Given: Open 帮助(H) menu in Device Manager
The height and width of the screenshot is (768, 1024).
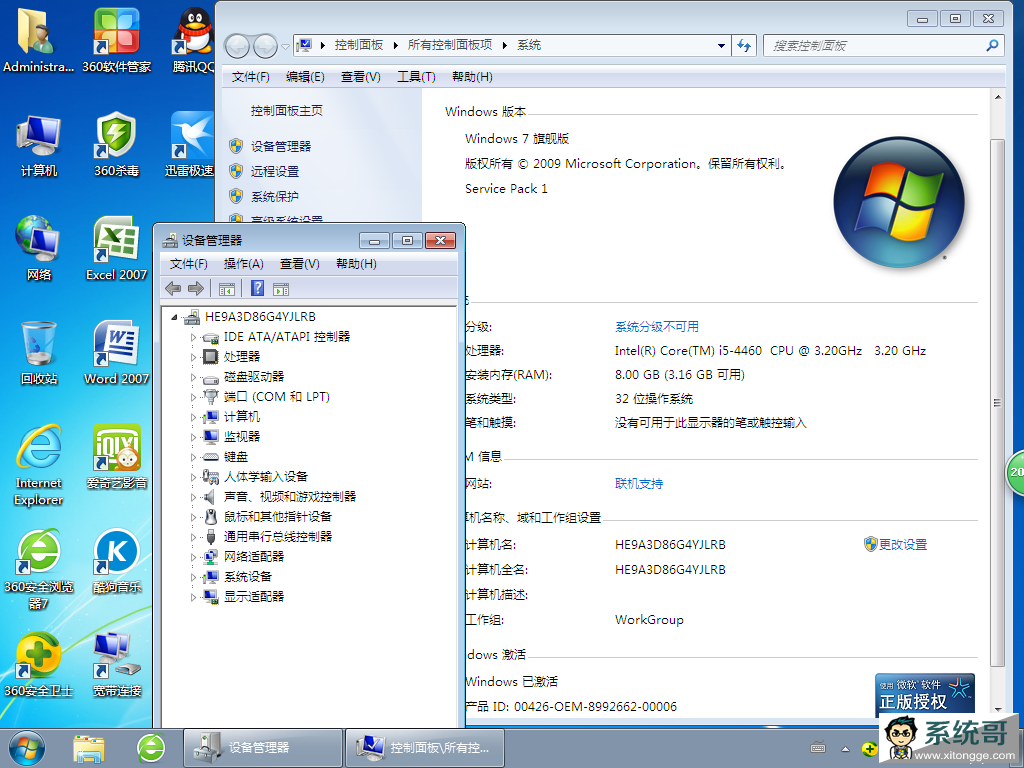Looking at the screenshot, I should 356,264.
